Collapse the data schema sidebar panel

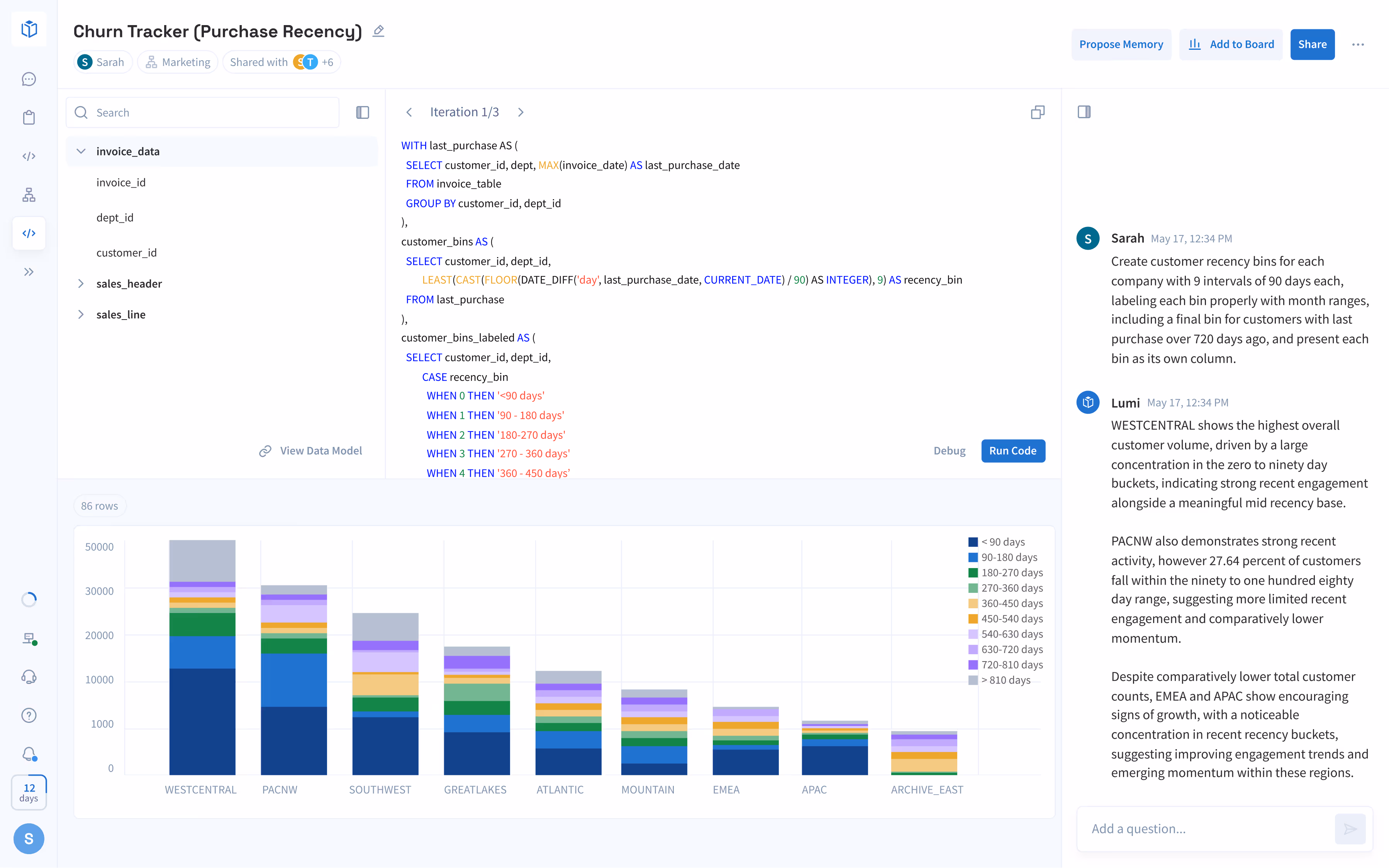point(362,112)
